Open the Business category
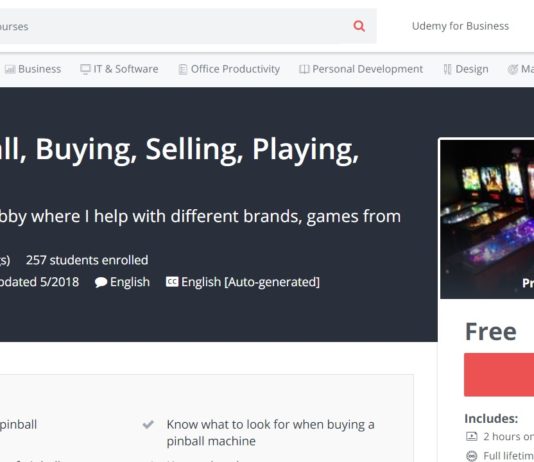Image resolution: width=534 pixels, height=462 pixels. [33, 69]
